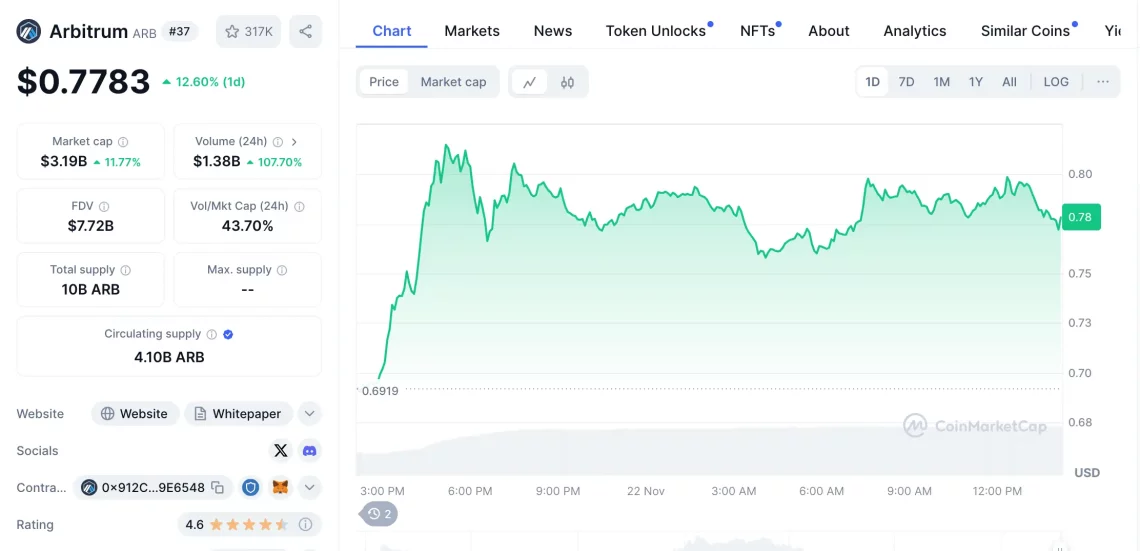Set chart range to 1D
Viewport: 1140px width, 551px height.
[x=872, y=81]
